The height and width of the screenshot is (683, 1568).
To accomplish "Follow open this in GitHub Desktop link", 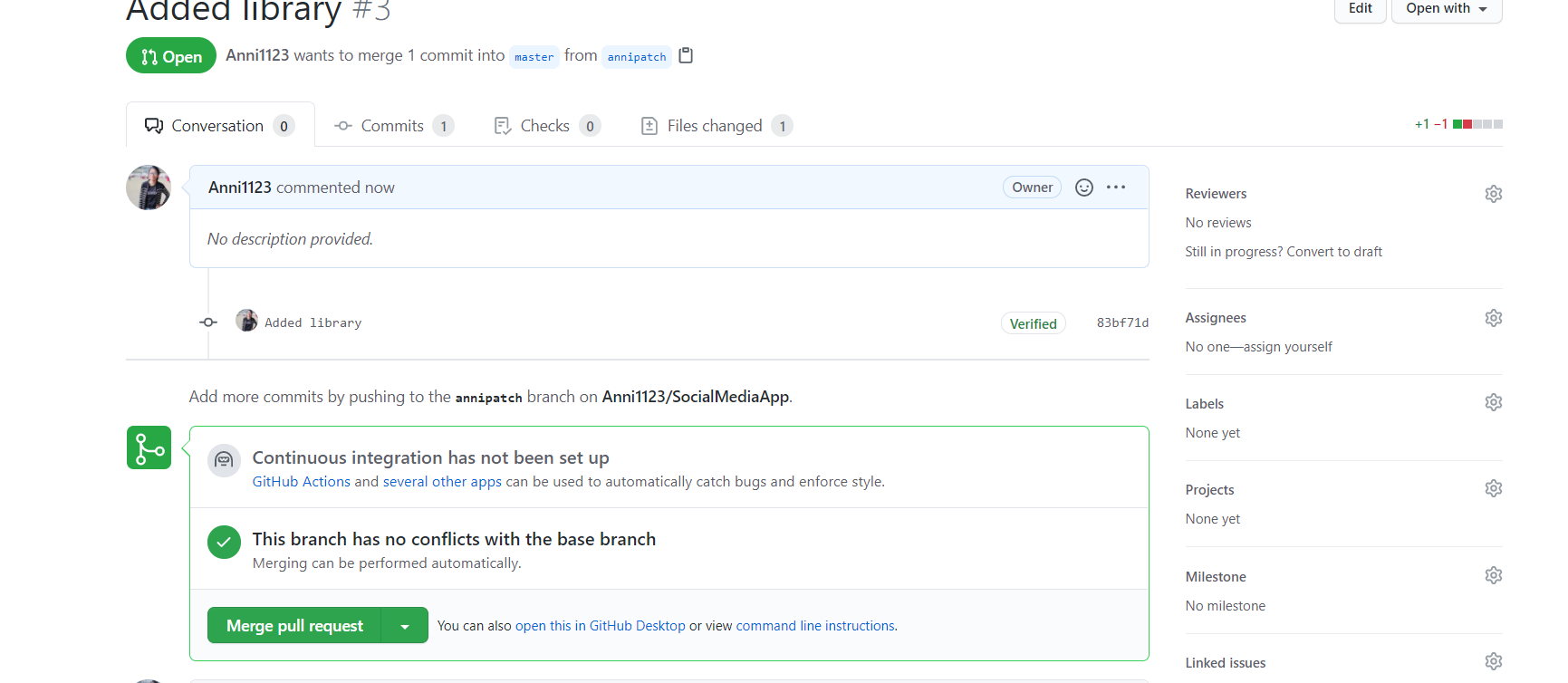I will 601,626.
